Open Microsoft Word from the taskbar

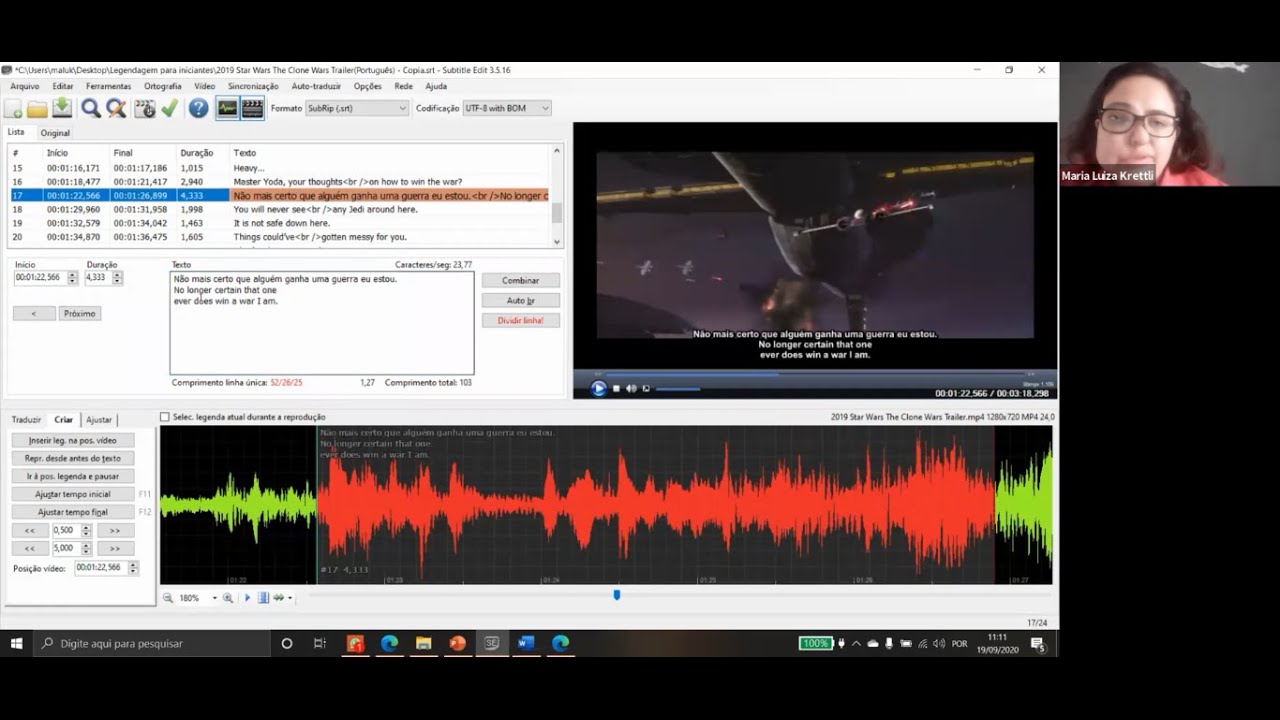[526, 643]
